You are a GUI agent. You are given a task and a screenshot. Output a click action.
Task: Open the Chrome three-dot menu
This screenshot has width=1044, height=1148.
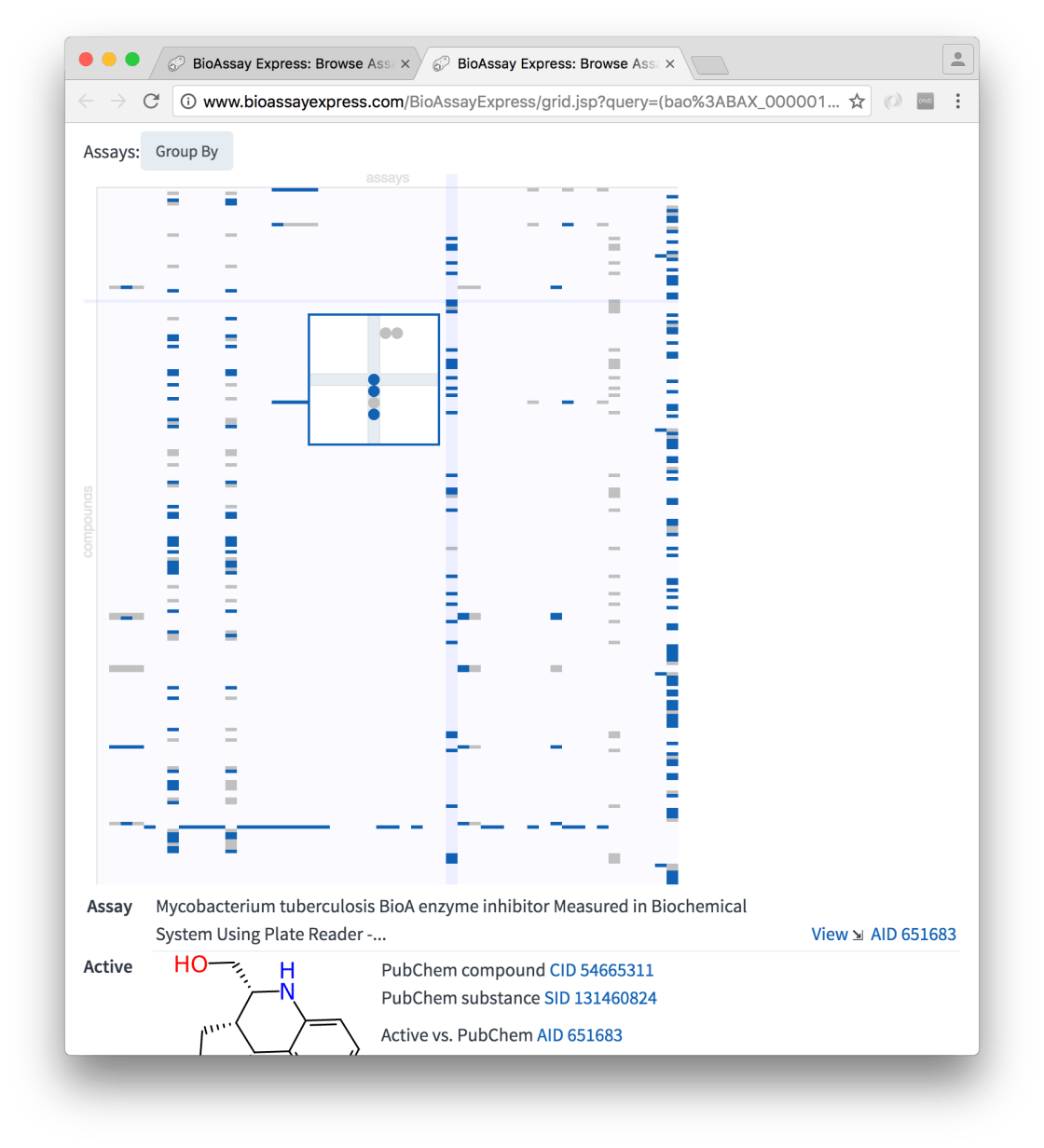pyautogui.click(x=958, y=102)
